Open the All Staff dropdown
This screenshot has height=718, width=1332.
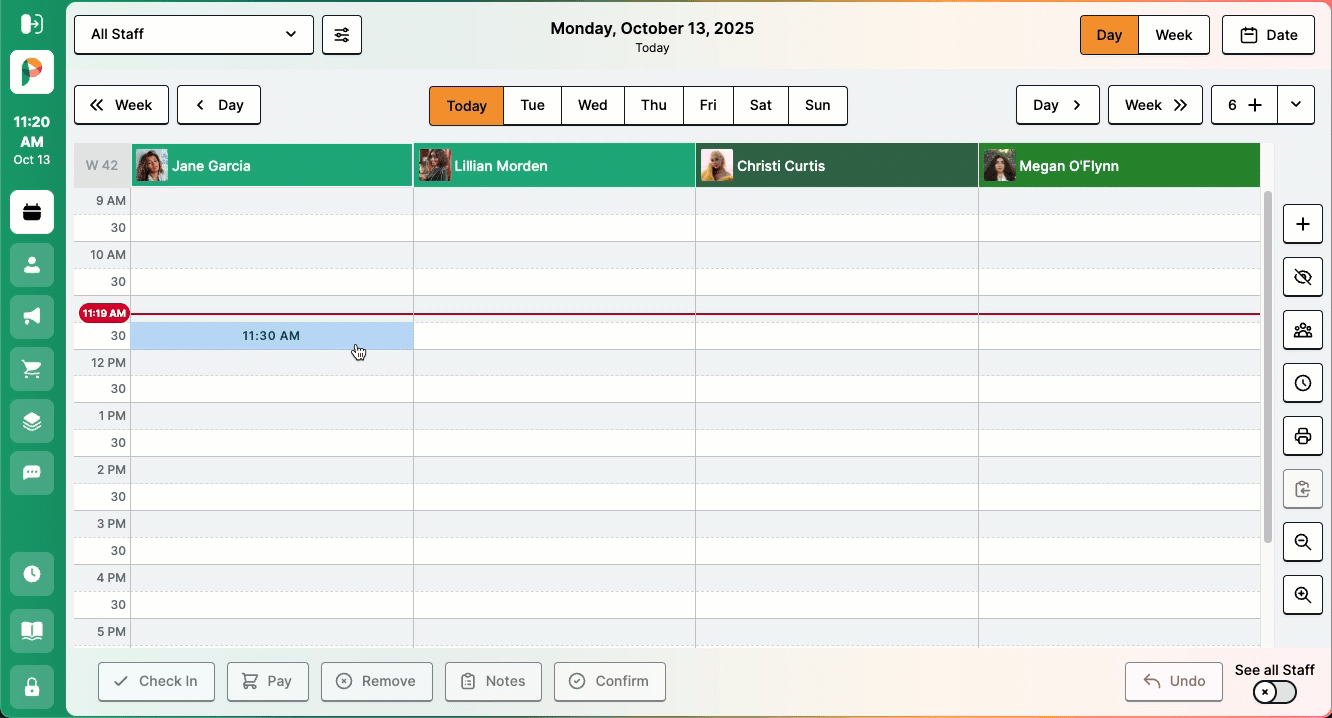pyautogui.click(x=194, y=35)
